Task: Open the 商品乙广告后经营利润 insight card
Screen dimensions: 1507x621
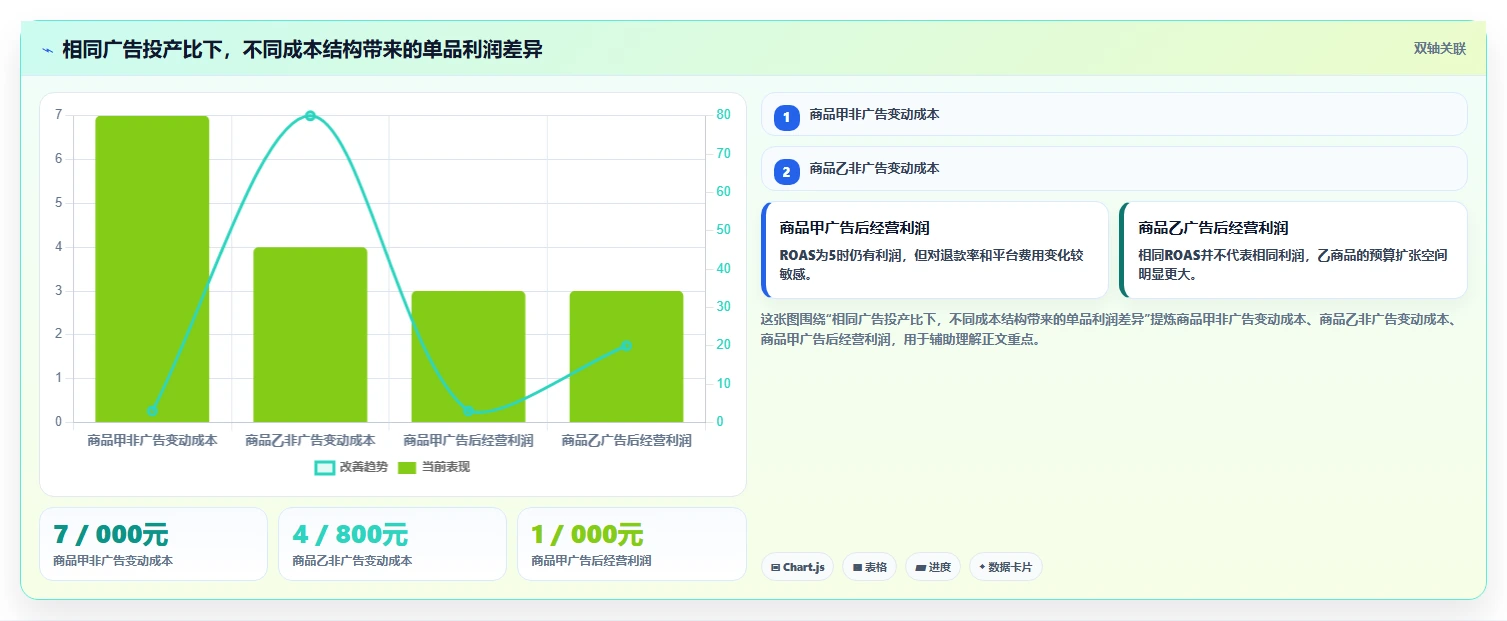Action: click(x=1294, y=250)
